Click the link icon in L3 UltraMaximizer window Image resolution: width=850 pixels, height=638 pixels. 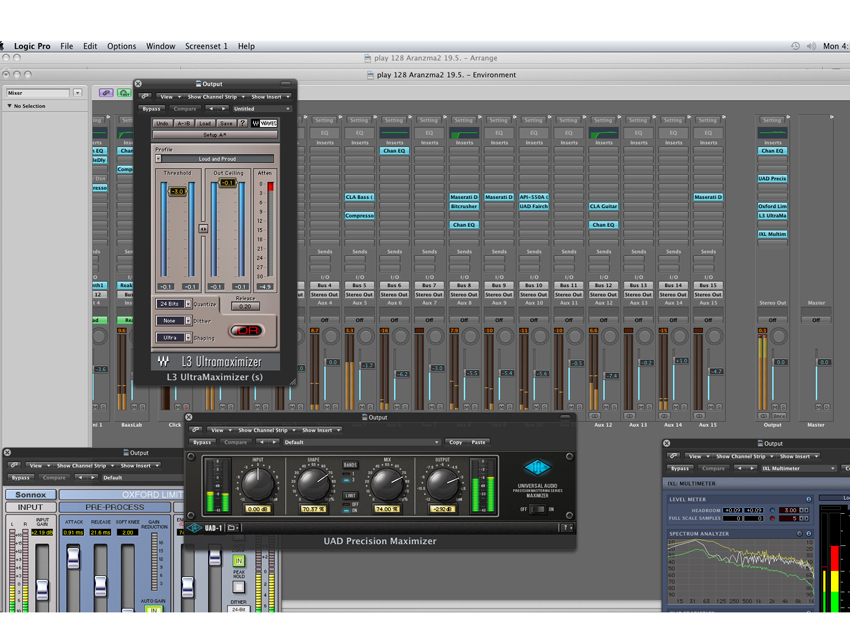click(144, 96)
